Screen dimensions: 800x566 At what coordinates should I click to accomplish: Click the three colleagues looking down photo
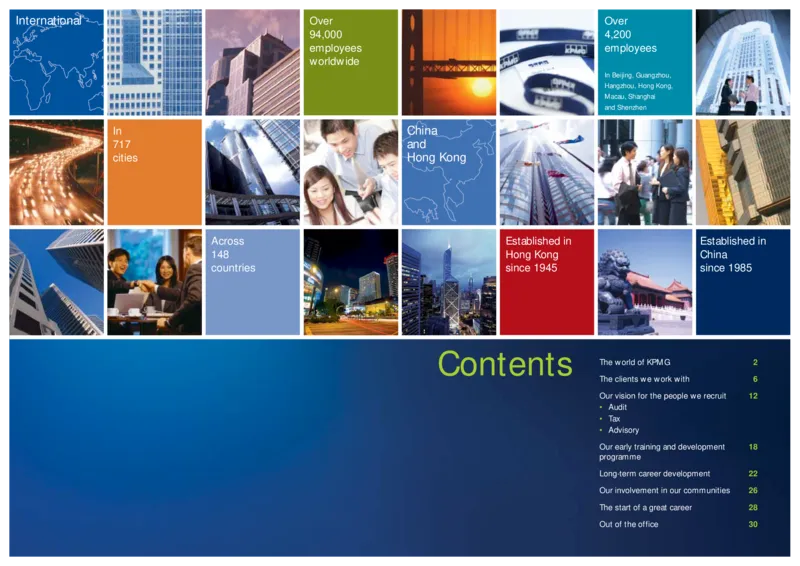[x=351, y=172]
